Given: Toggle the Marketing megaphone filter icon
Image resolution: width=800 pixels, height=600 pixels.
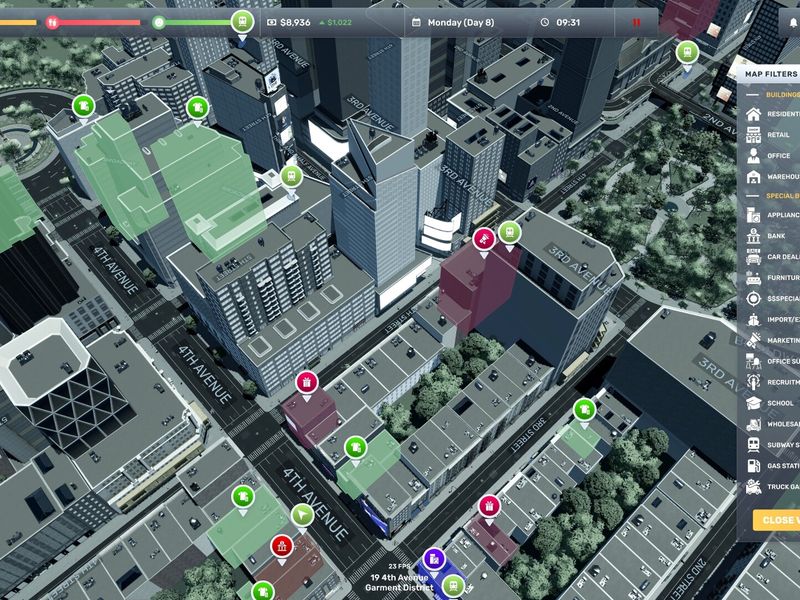Looking at the screenshot, I should point(754,340).
